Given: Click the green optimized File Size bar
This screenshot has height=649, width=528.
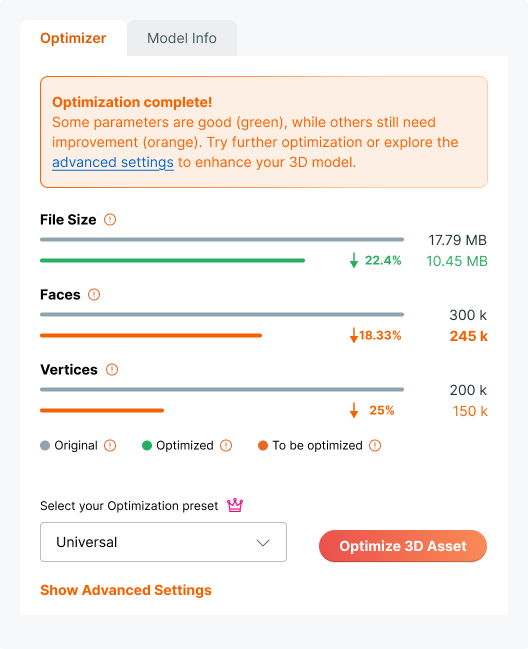Looking at the screenshot, I should (173, 261).
